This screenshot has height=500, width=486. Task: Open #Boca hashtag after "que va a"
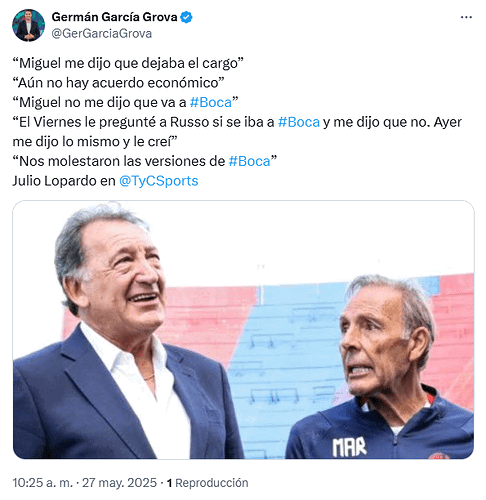(x=211, y=103)
